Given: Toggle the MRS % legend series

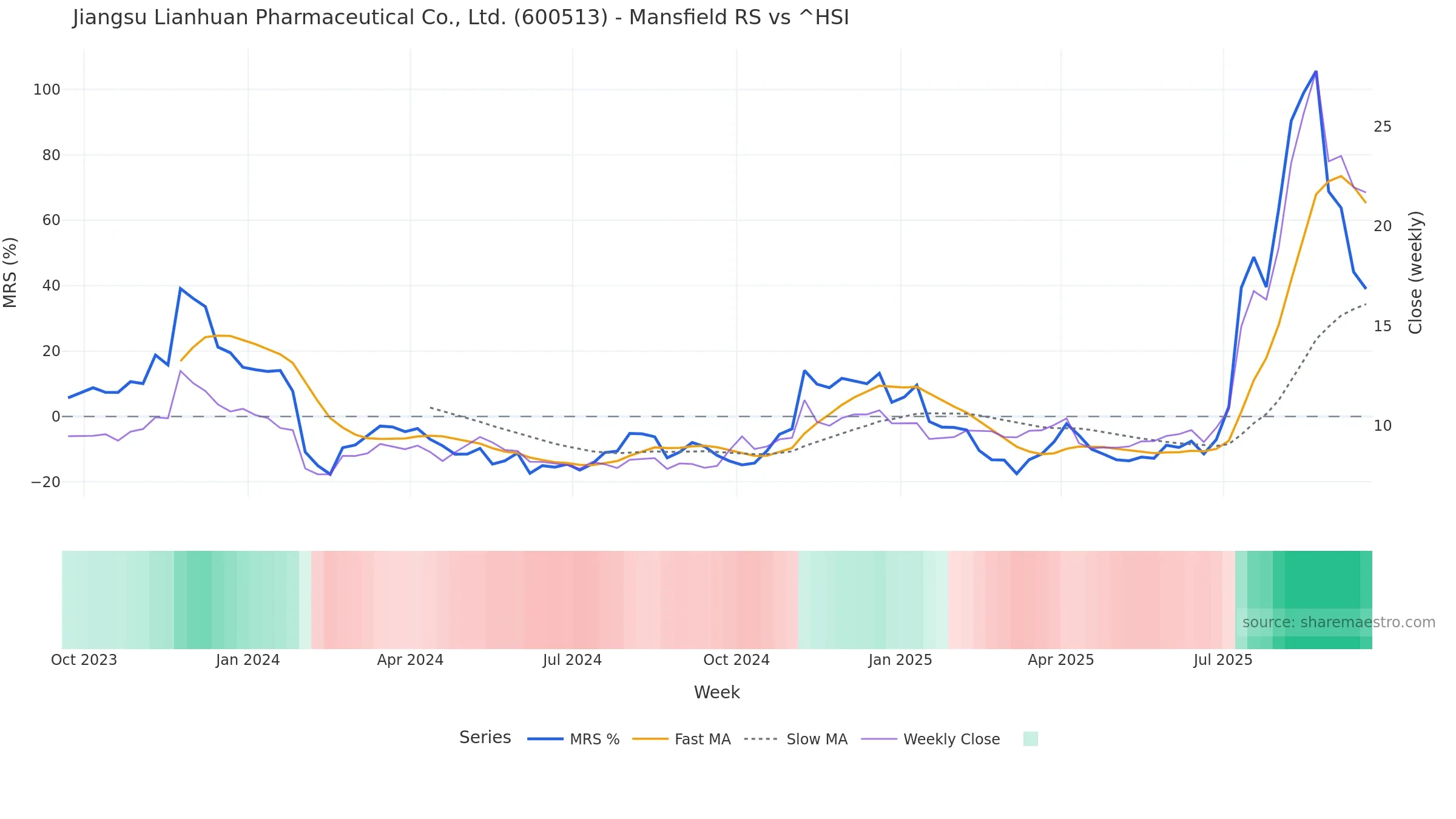Looking at the screenshot, I should pyautogui.click(x=573, y=739).
